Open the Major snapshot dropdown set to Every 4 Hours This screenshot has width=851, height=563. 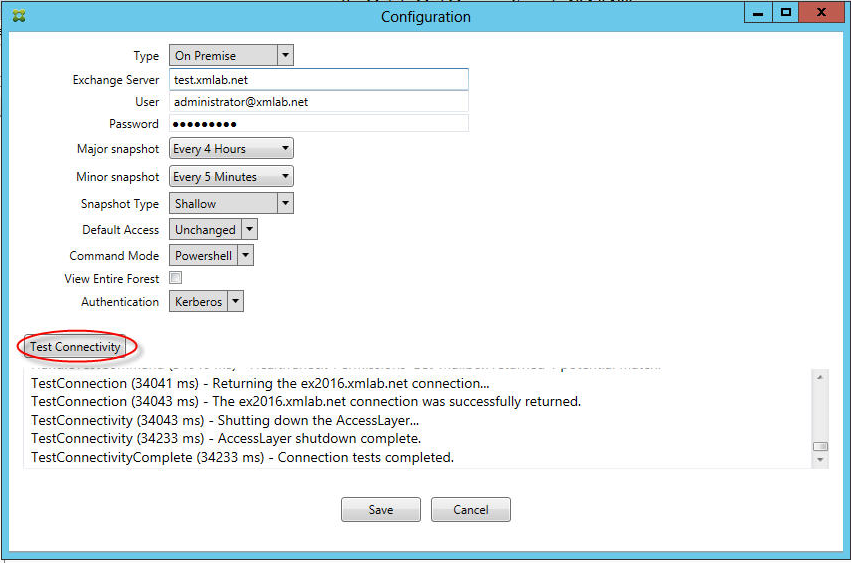coord(231,149)
